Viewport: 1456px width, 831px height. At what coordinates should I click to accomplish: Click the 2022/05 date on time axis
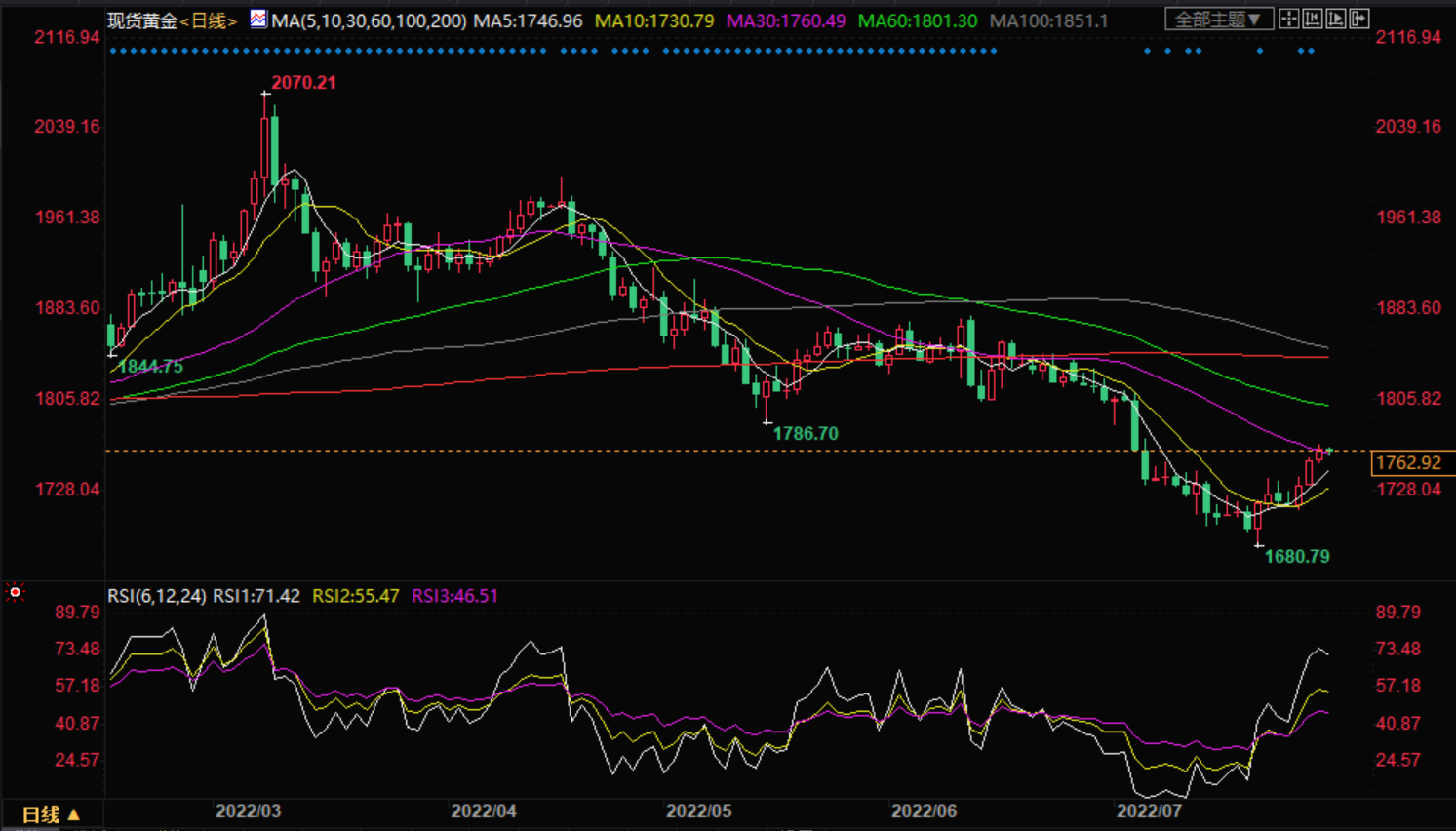tap(698, 811)
